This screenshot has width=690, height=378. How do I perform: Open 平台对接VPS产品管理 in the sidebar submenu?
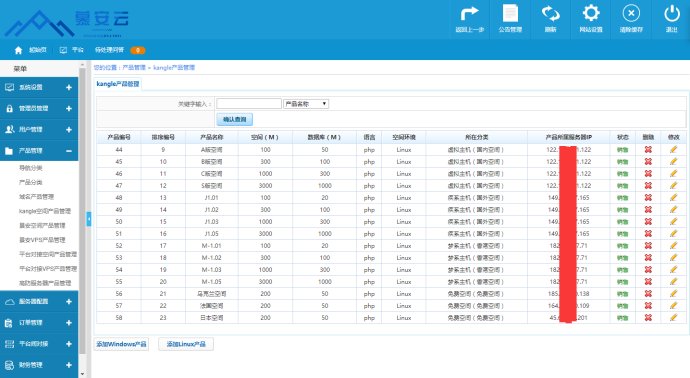coord(48,268)
